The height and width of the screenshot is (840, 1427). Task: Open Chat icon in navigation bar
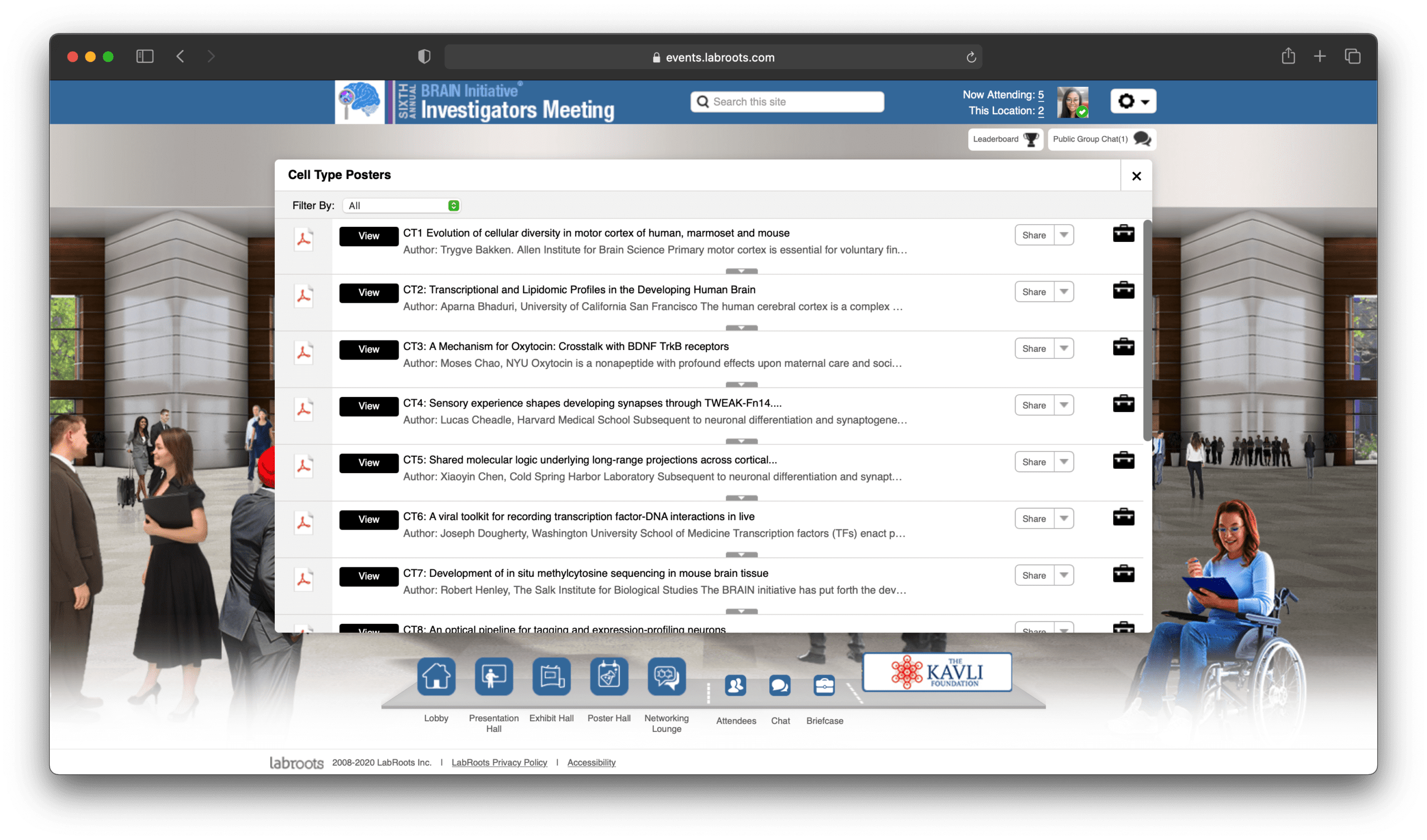[x=780, y=686]
